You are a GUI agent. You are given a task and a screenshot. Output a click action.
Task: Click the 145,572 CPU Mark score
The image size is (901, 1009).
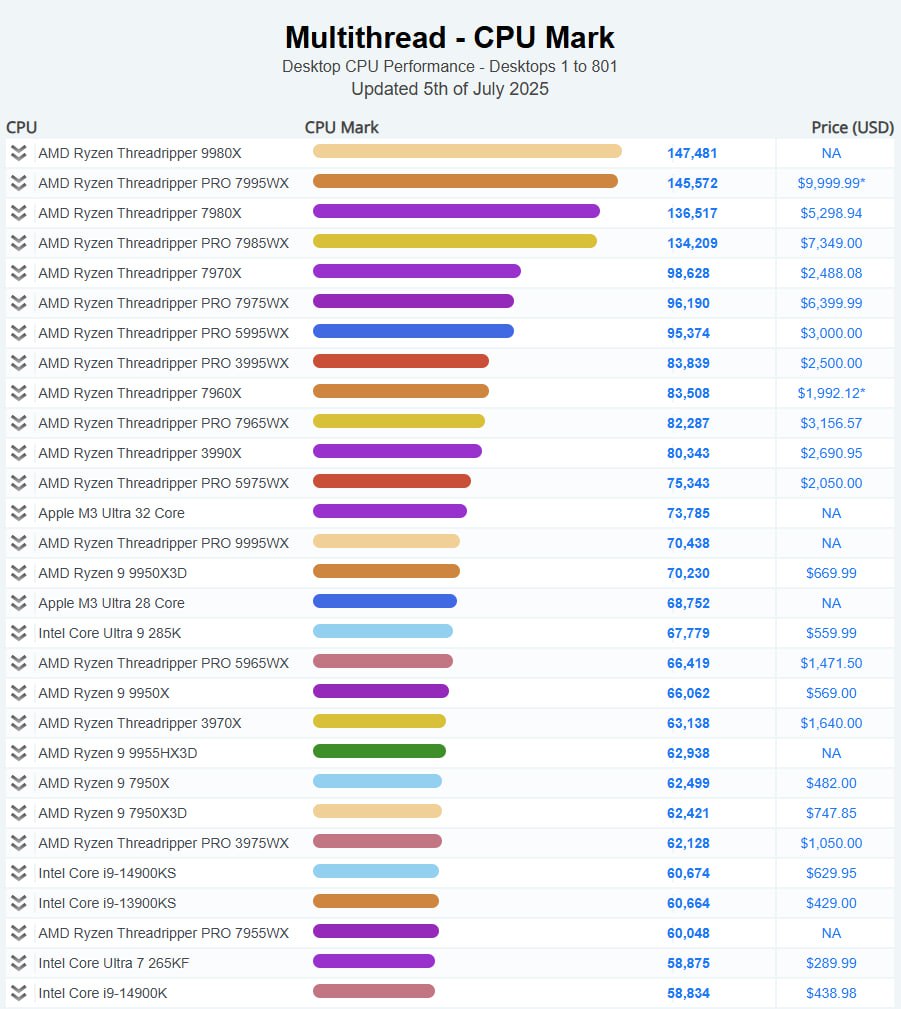692,183
